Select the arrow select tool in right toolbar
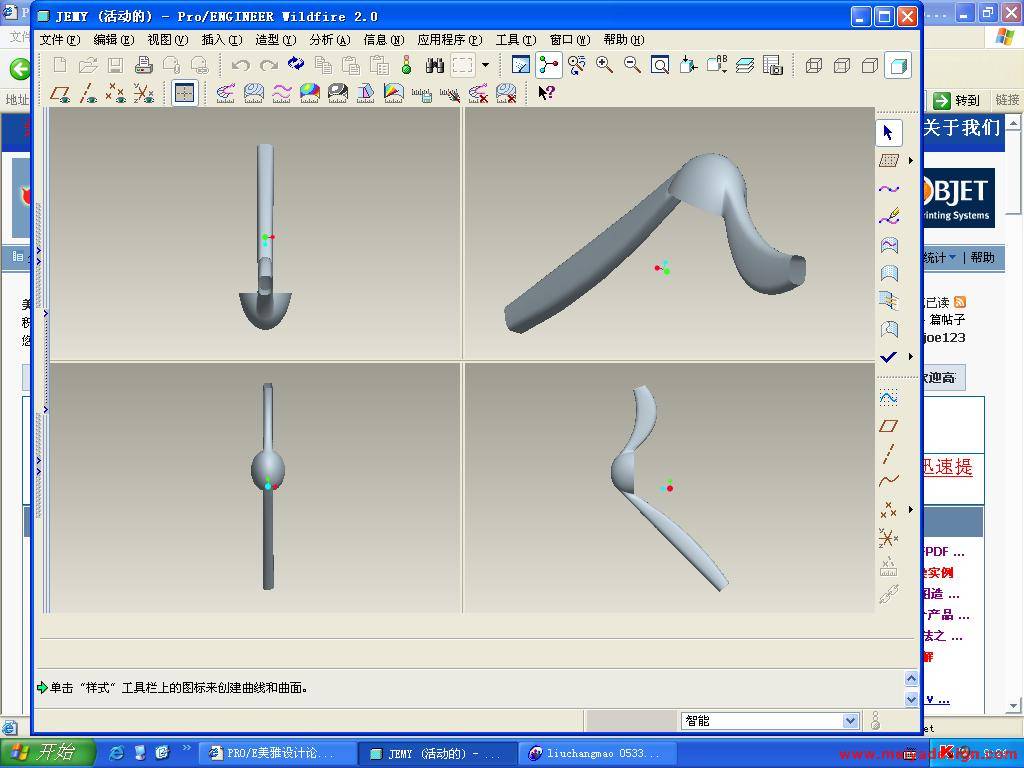Image resolution: width=1024 pixels, height=768 pixels. [888, 132]
